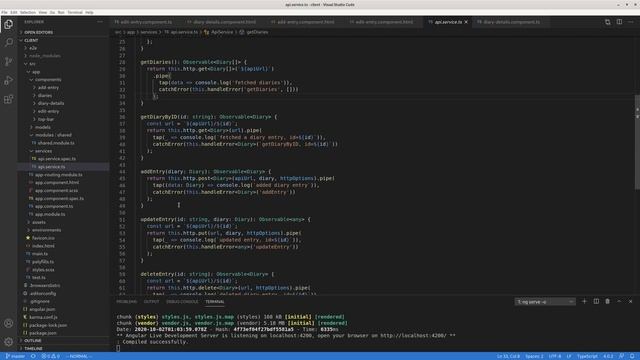
Task: Expand the models folder
Action: tap(42, 127)
